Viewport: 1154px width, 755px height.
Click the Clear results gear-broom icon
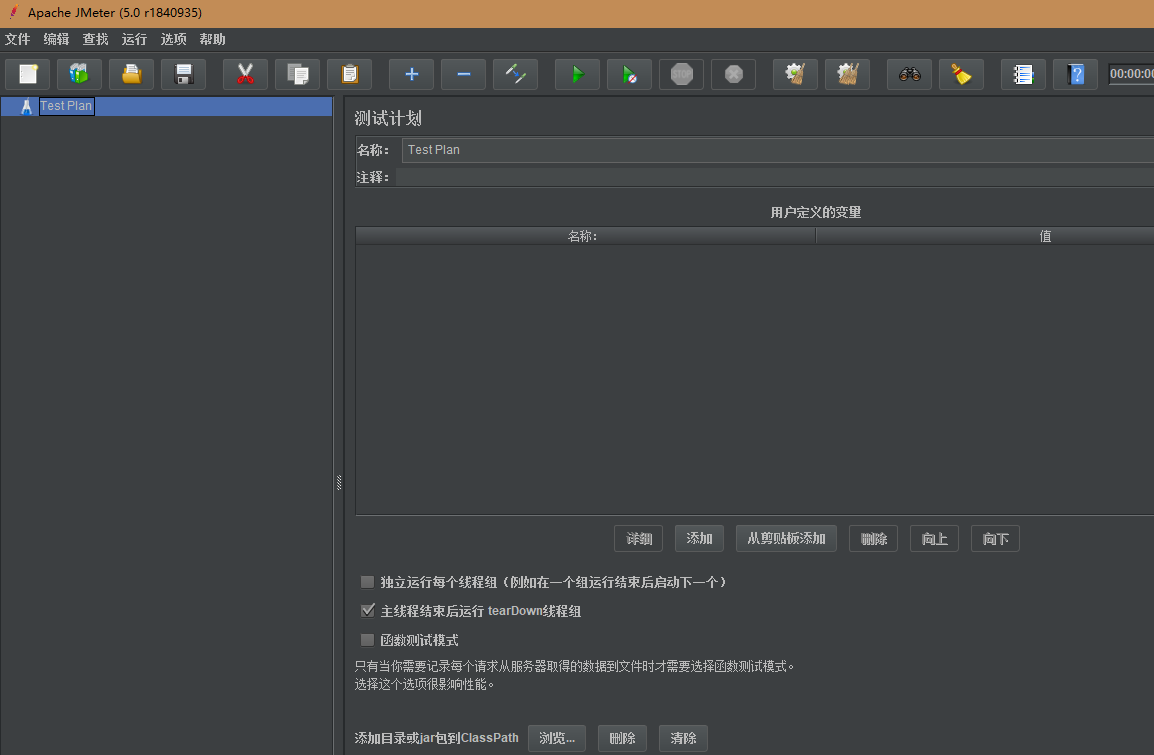click(x=796, y=74)
